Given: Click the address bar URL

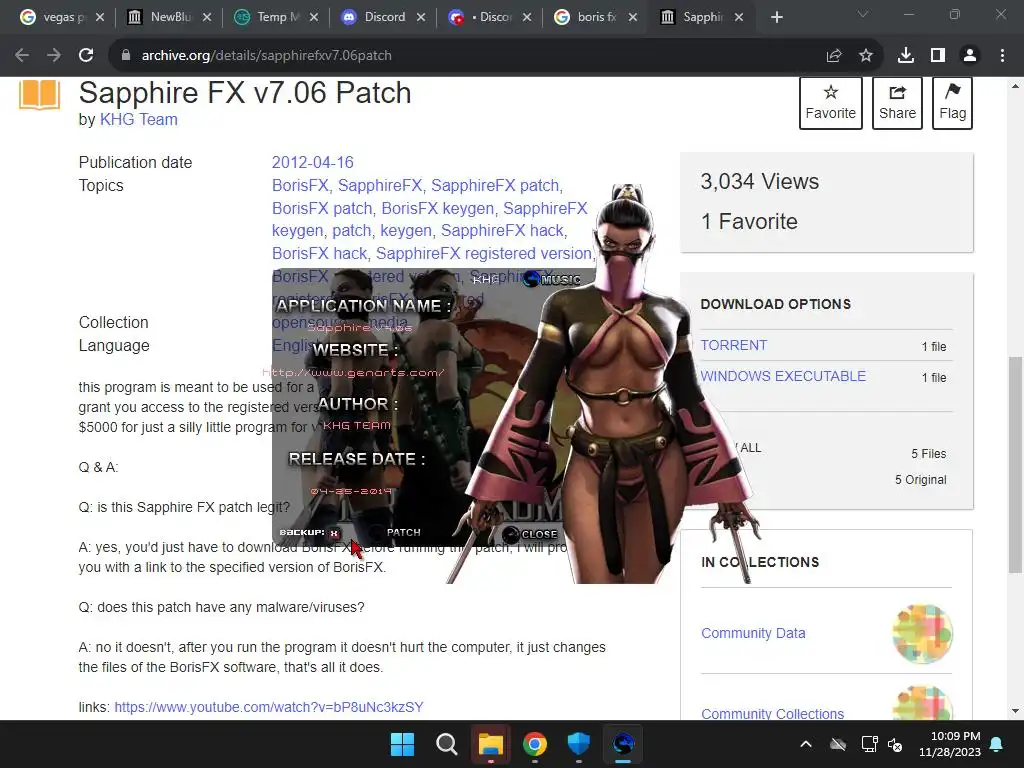Looking at the screenshot, I should tap(266, 56).
